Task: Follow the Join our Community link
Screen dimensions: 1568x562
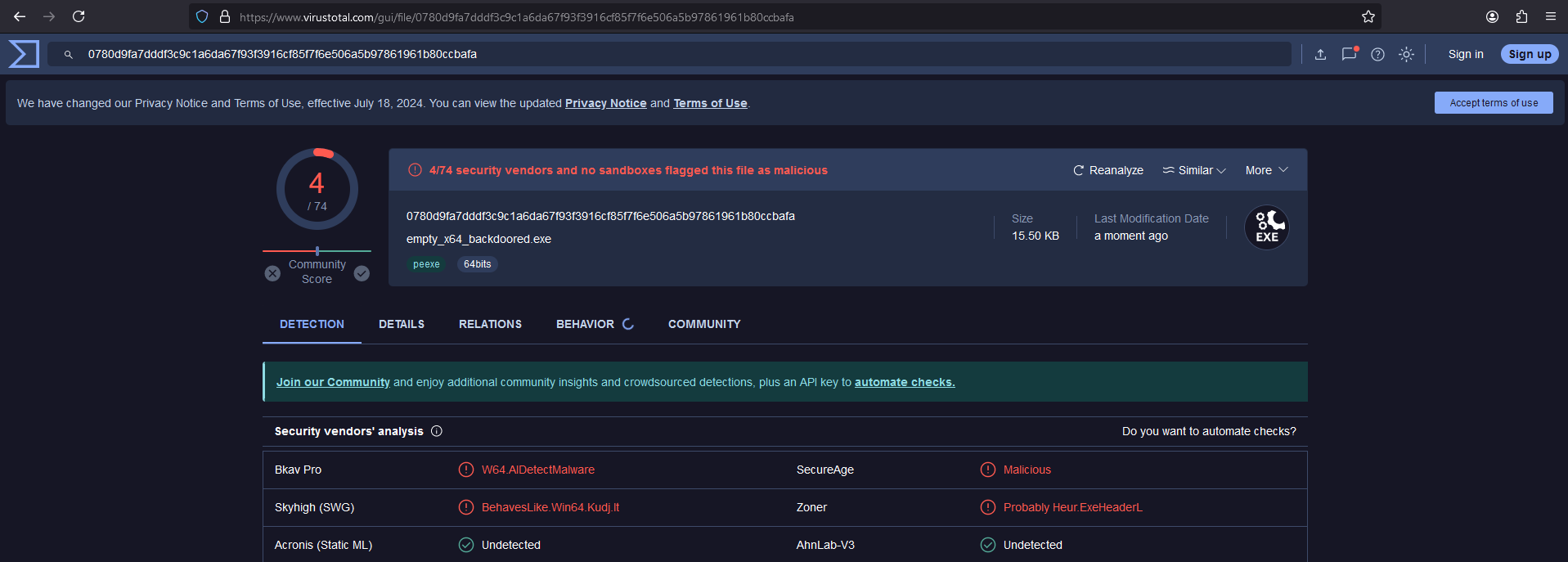Action: coord(333,382)
